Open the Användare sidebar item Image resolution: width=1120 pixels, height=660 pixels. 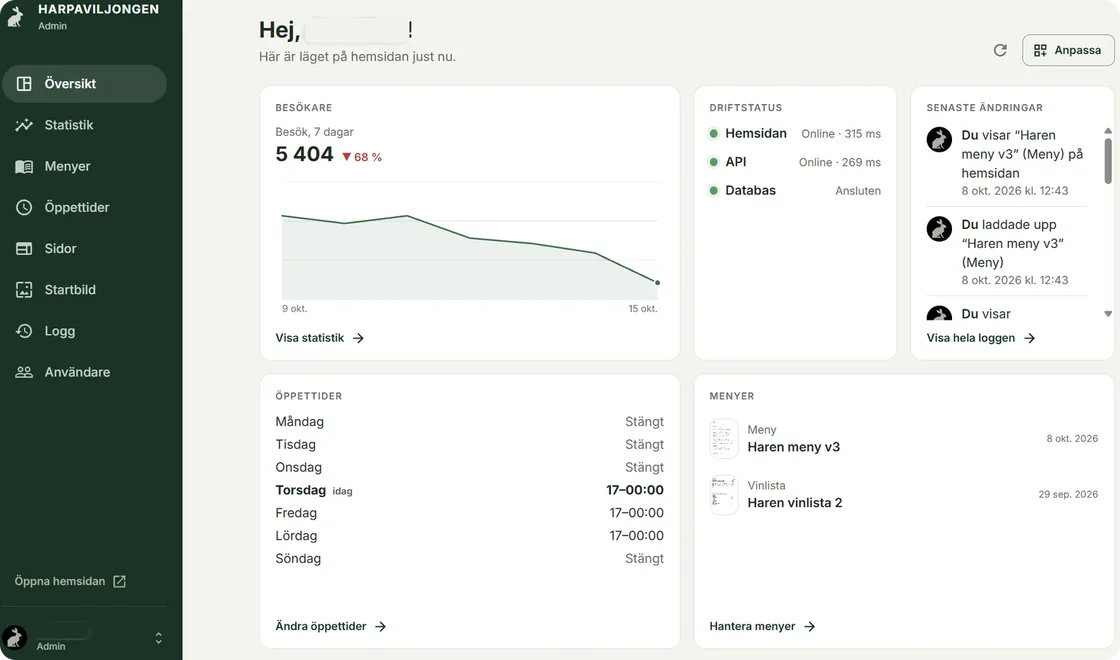pos(84,372)
